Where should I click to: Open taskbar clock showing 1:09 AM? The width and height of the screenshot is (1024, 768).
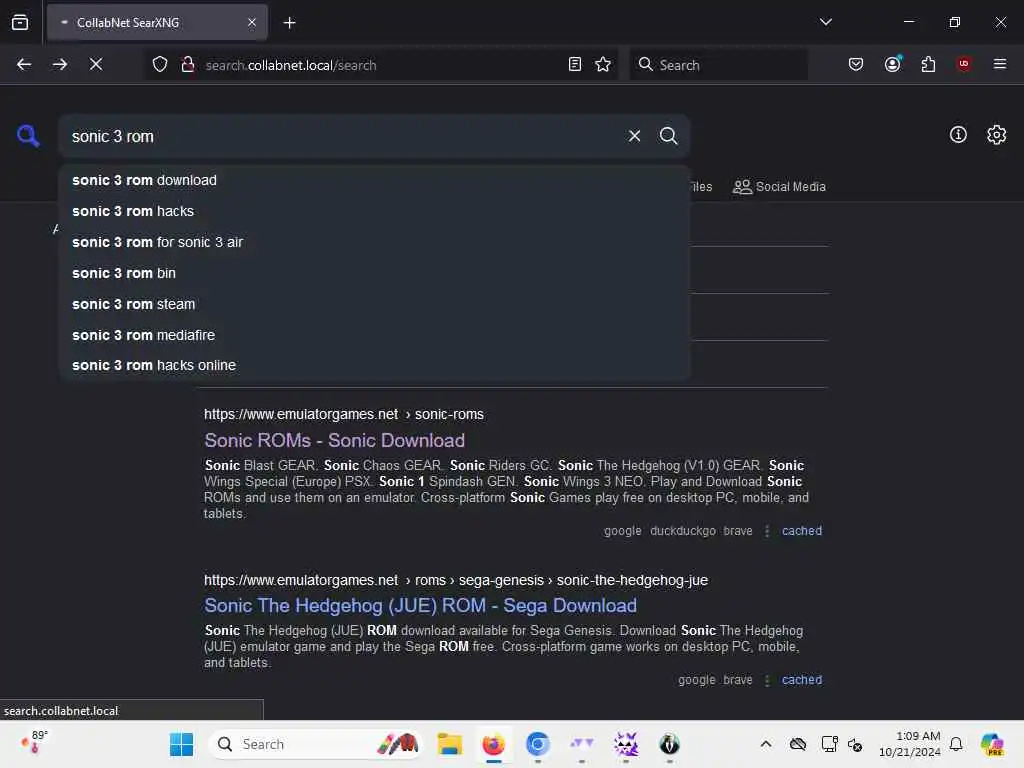click(910, 744)
